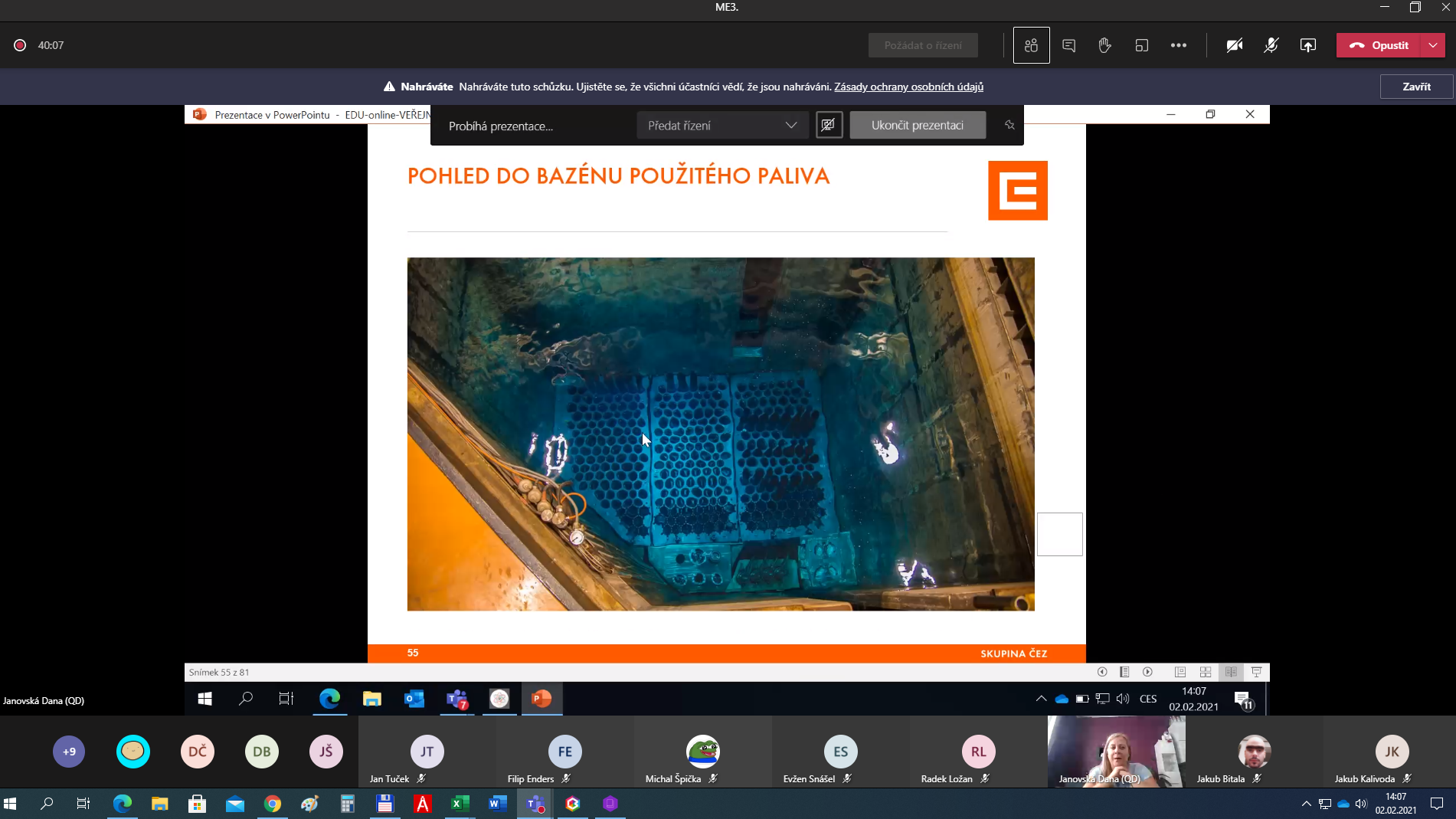This screenshot has width=1456, height=819.
Task: Click the shared screen's PowerPoint taskbar icon
Action: pos(542,699)
